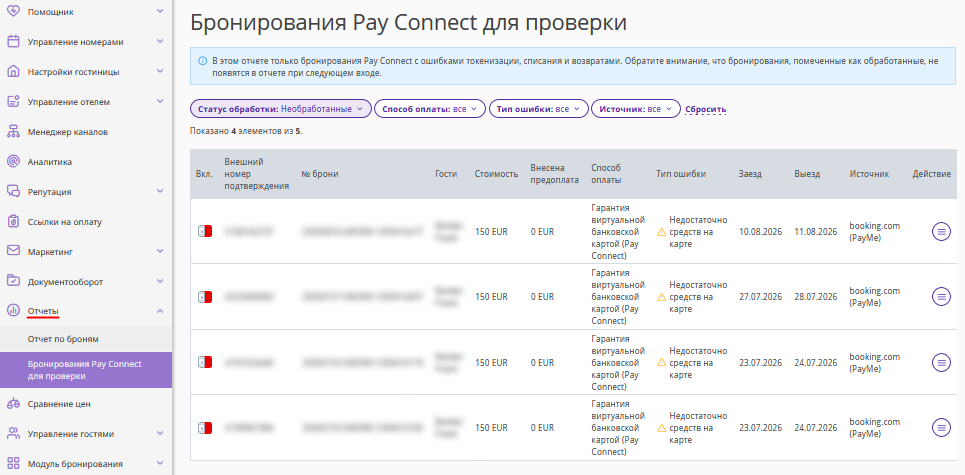965x475 pixels.
Task: Click the Внешний номер подтверждения header
Action: (x=257, y=174)
